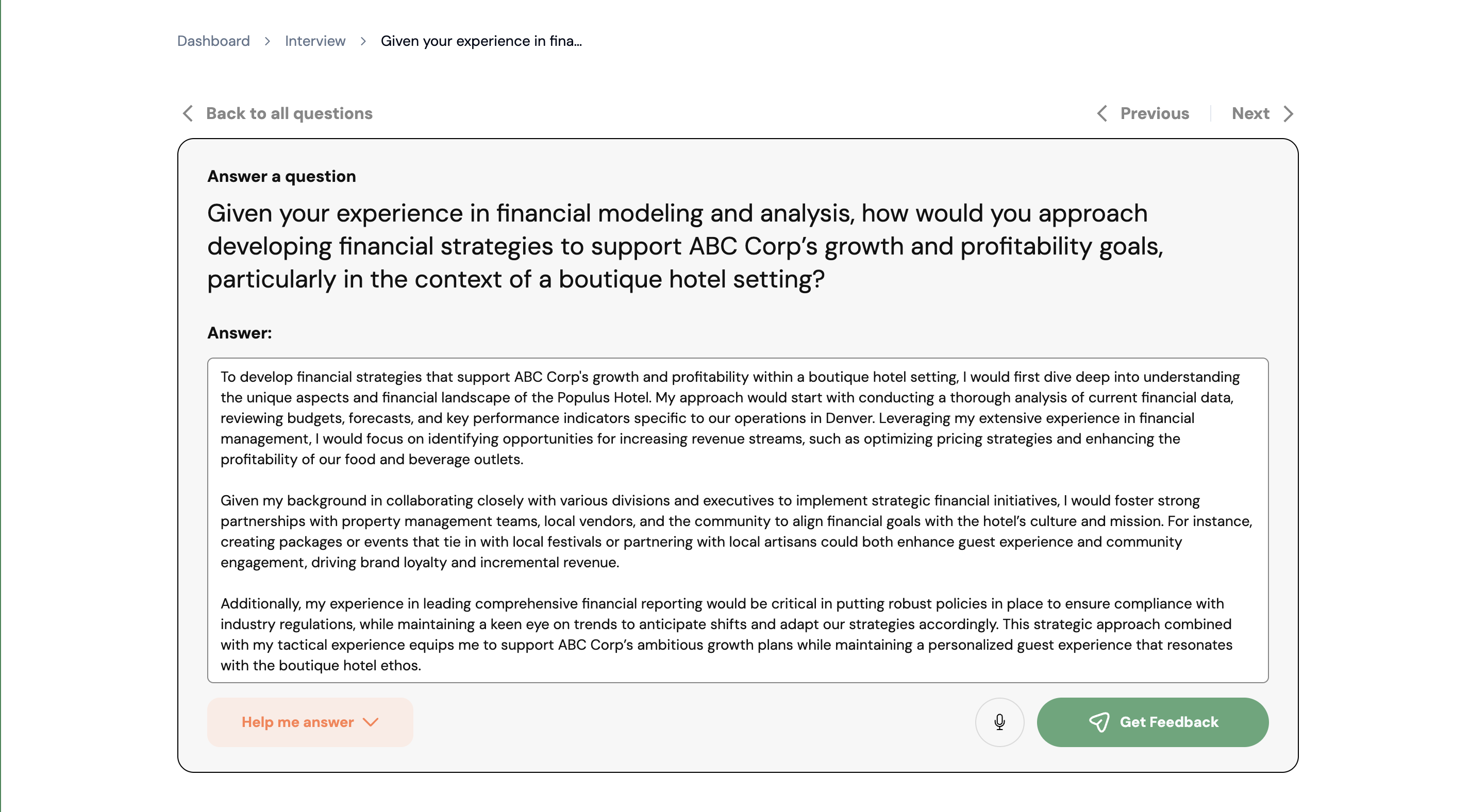
Task: Click the paper plane icon on Get Feedback
Action: [x=1098, y=722]
